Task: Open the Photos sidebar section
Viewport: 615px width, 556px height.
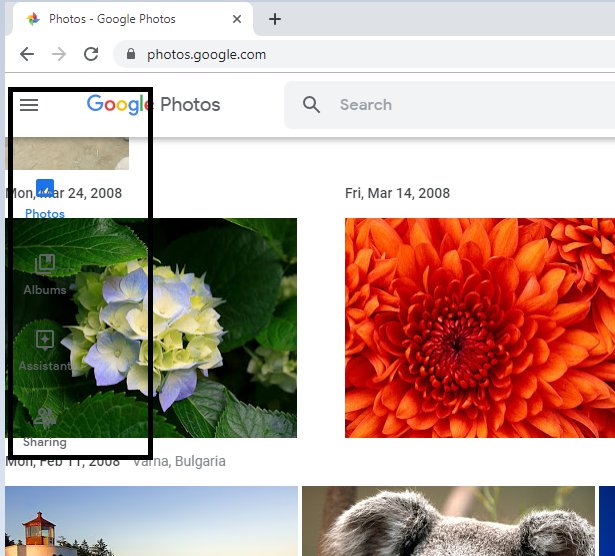Action: click(x=45, y=199)
